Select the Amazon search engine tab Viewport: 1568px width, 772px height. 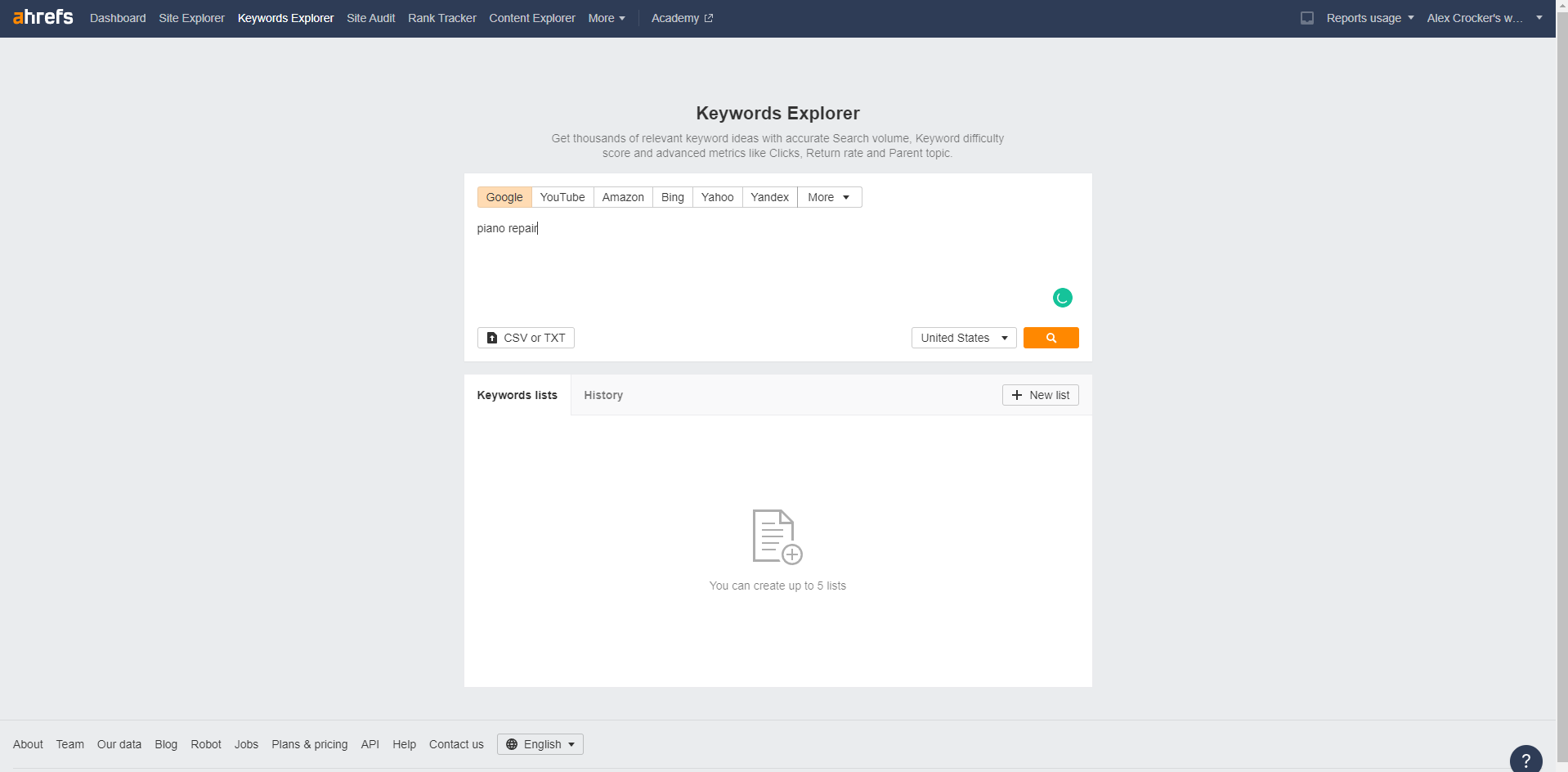[x=623, y=197]
